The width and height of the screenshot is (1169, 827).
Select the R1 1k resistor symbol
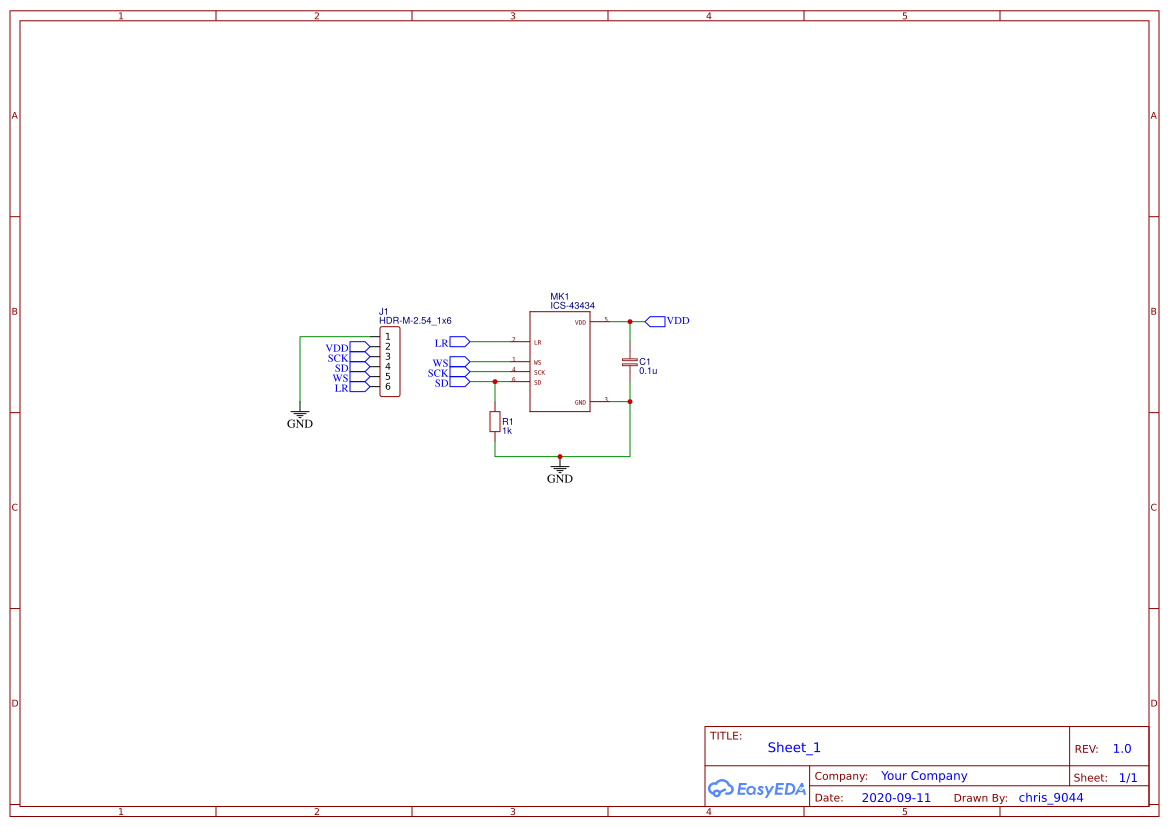[x=494, y=421]
